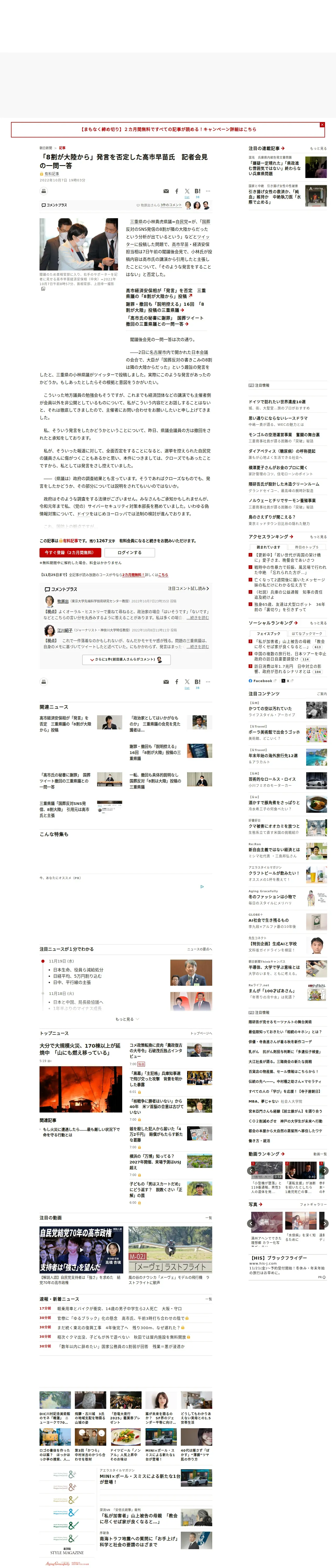Open もっと見る for 注目の連載記事
The image size is (336, 1568).
318,148
